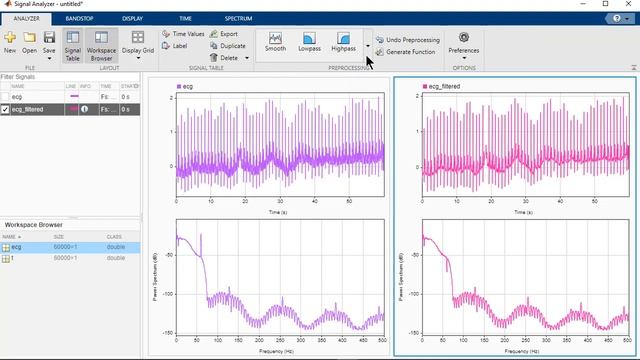
Task: Click the ecg_filtered power spectrum plot
Action: click(526, 277)
